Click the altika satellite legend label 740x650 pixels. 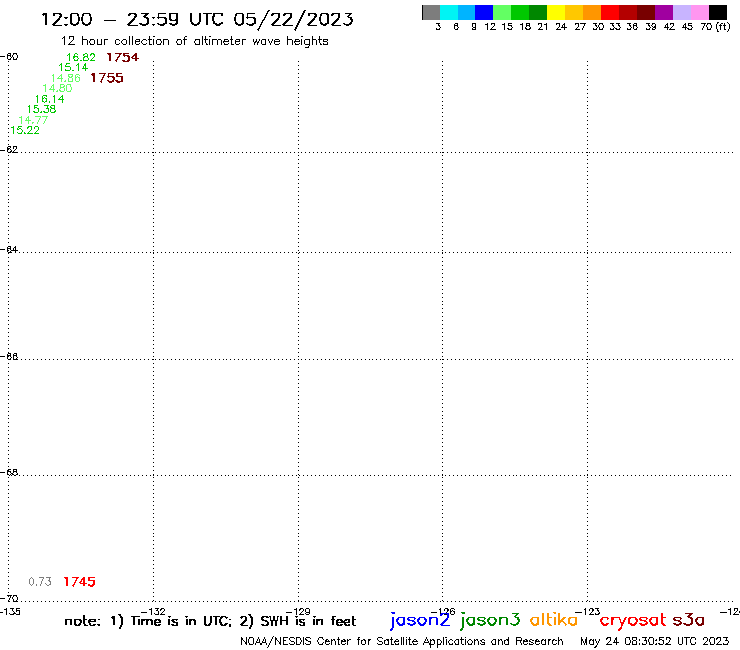tap(554, 620)
